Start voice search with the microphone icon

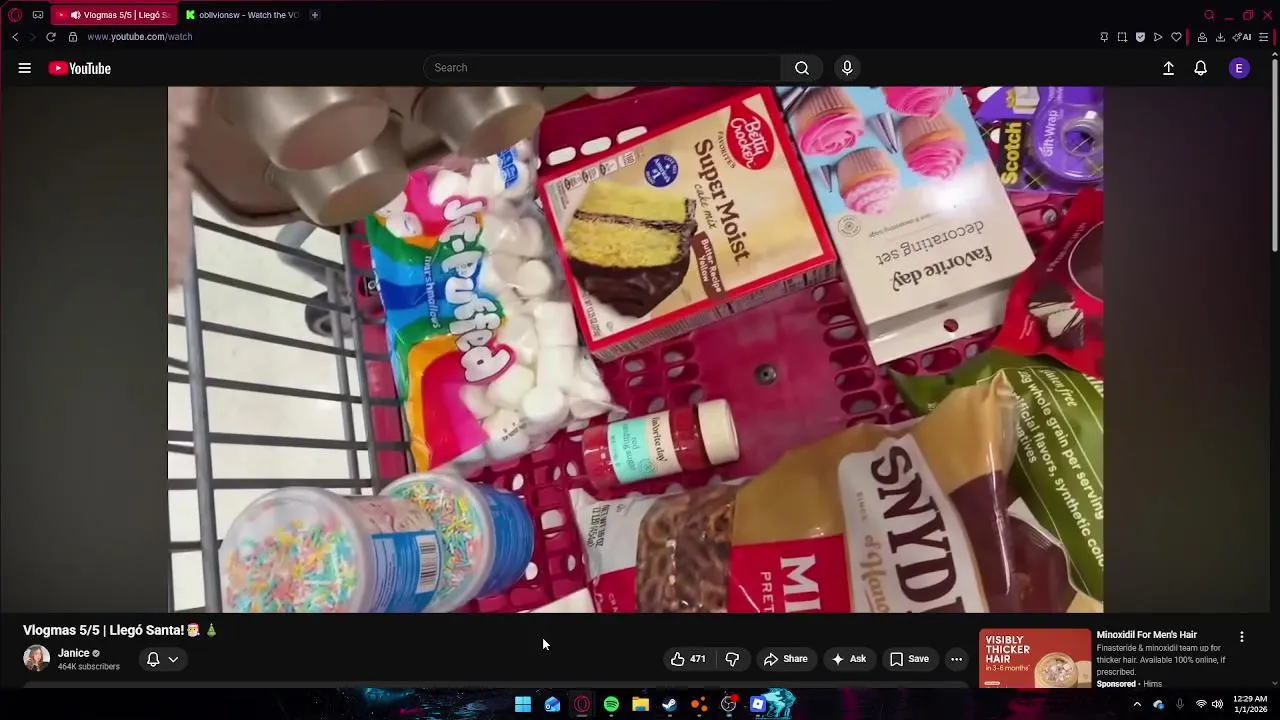[847, 68]
